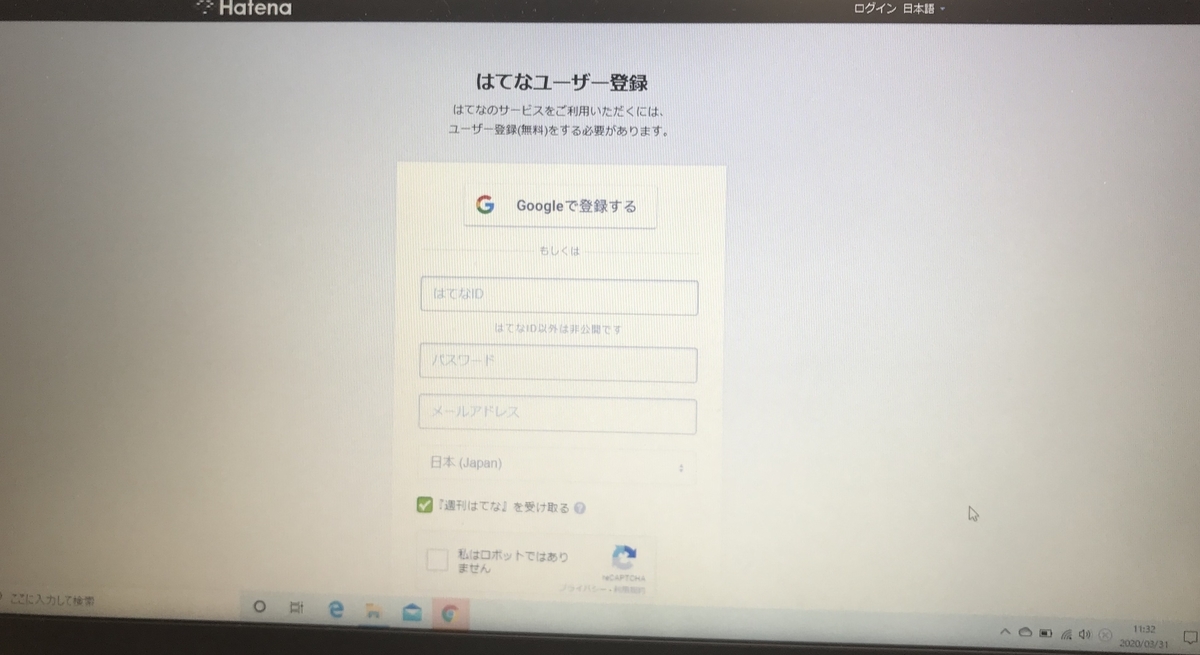The width and height of the screenshot is (1200, 655).
Task: Focus the パスワード input field
Action: [558, 364]
